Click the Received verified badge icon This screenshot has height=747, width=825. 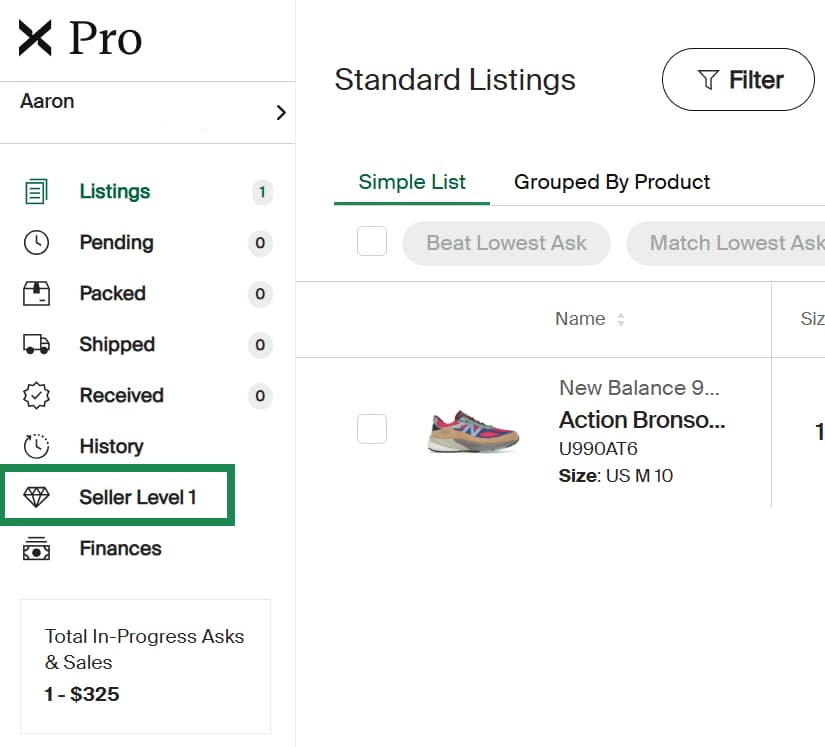(x=36, y=396)
